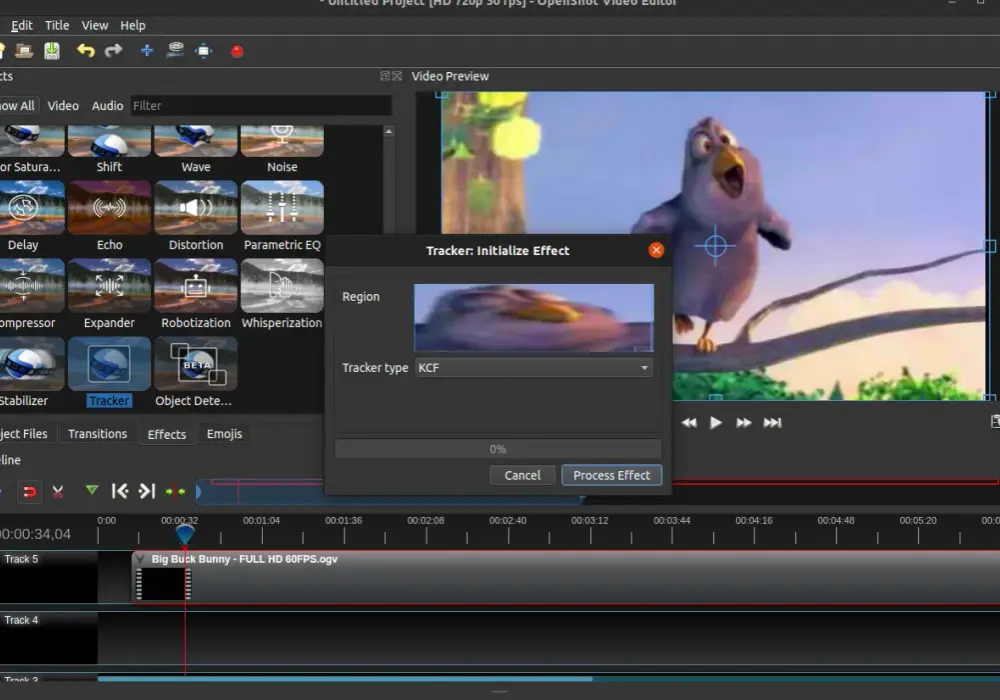Click the Undo arrow icon
Viewport: 1000px width, 700px height.
pyautogui.click(x=85, y=51)
